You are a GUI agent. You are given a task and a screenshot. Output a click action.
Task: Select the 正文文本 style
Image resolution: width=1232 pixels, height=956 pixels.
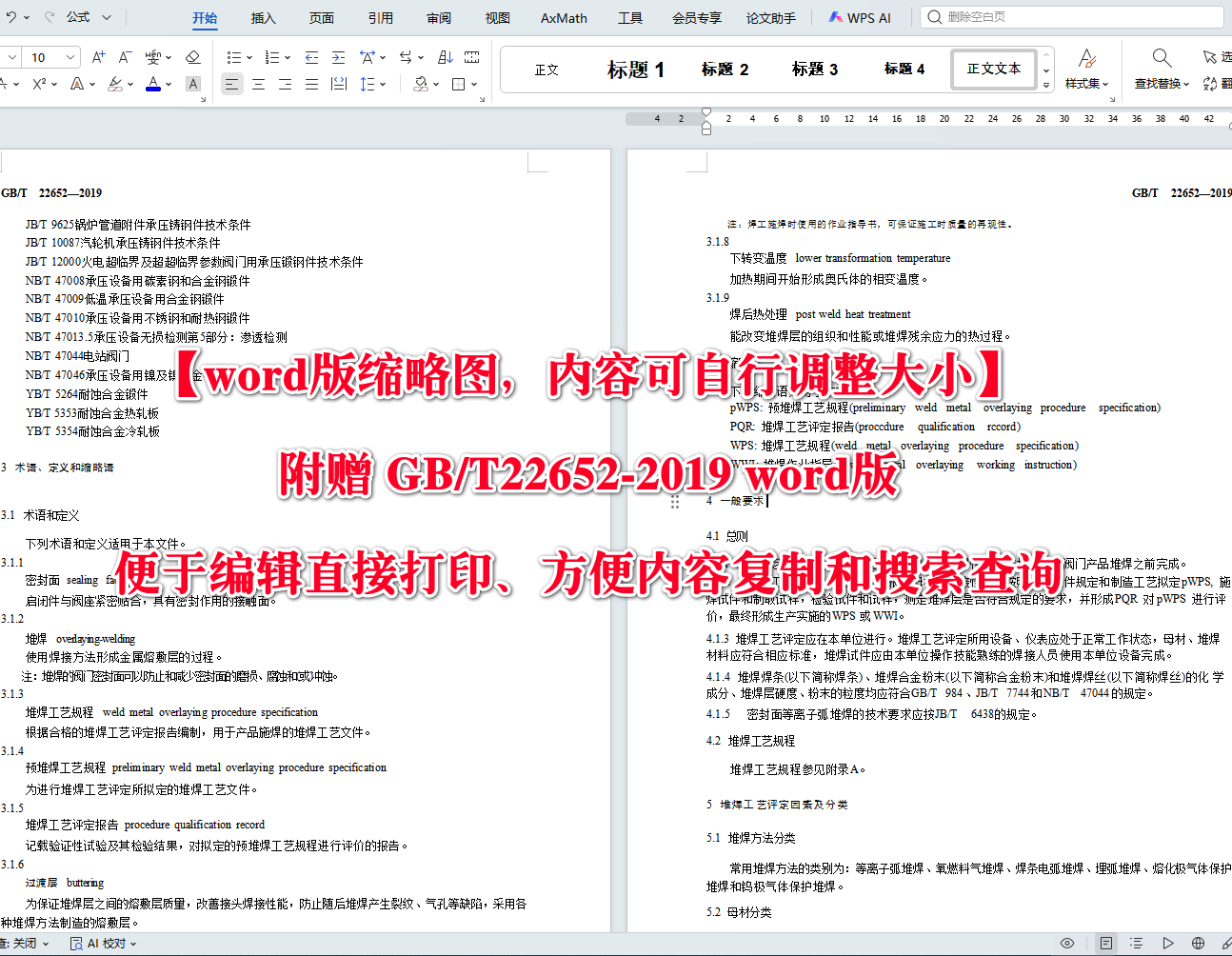993,69
